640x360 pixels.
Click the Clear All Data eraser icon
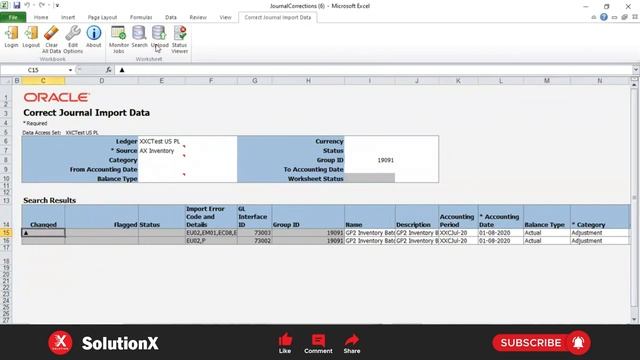[51, 33]
